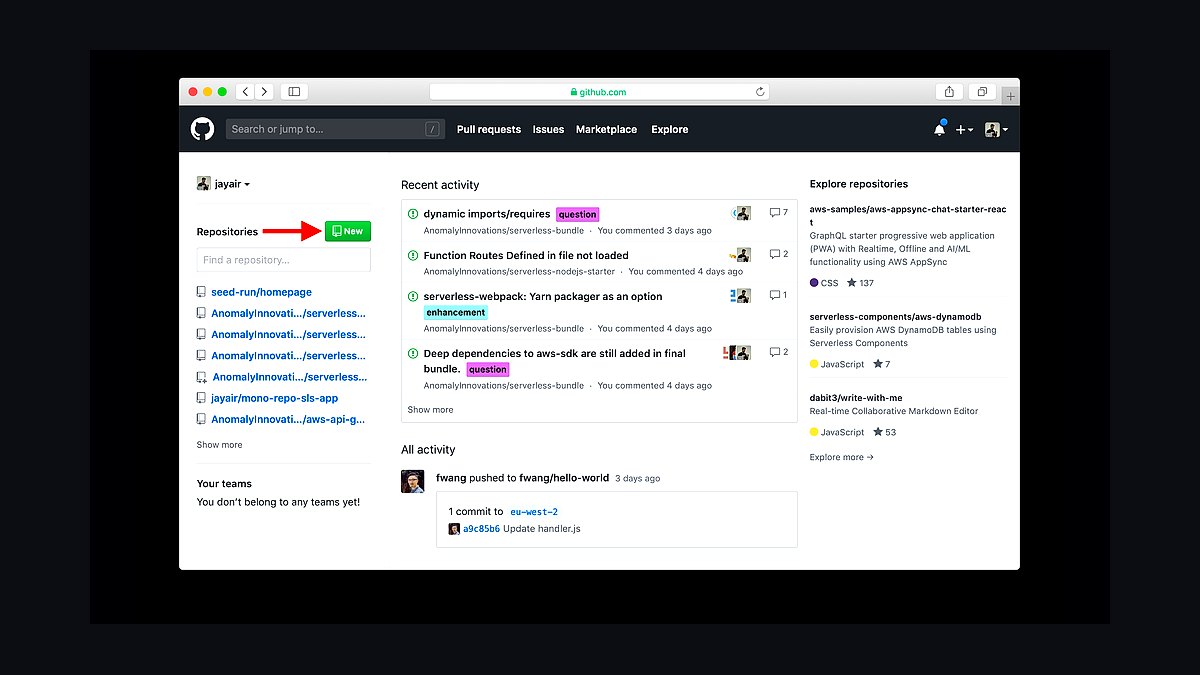Screen dimensions: 1200x675
Task: Open the notifications bell icon
Action: click(x=939, y=129)
